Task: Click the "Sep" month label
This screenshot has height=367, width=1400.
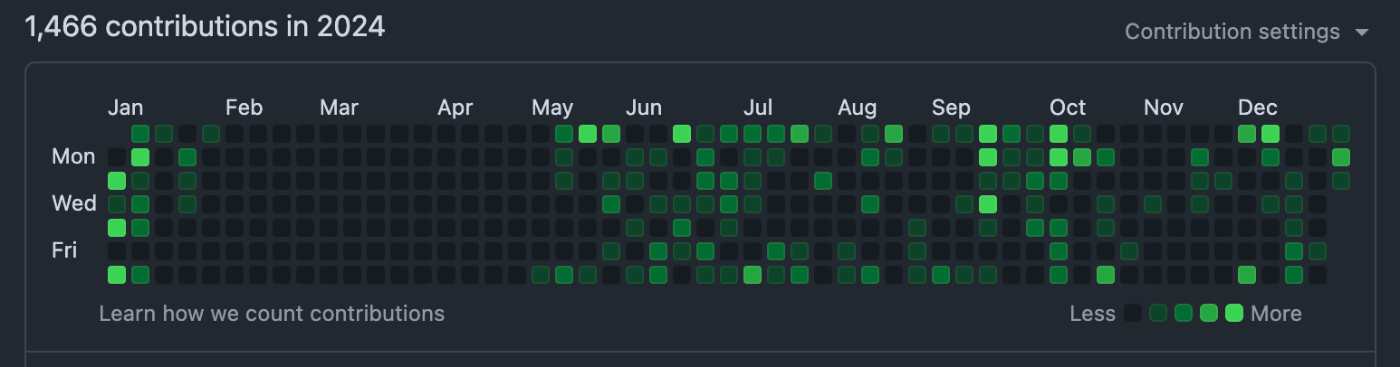Action: pos(951,107)
